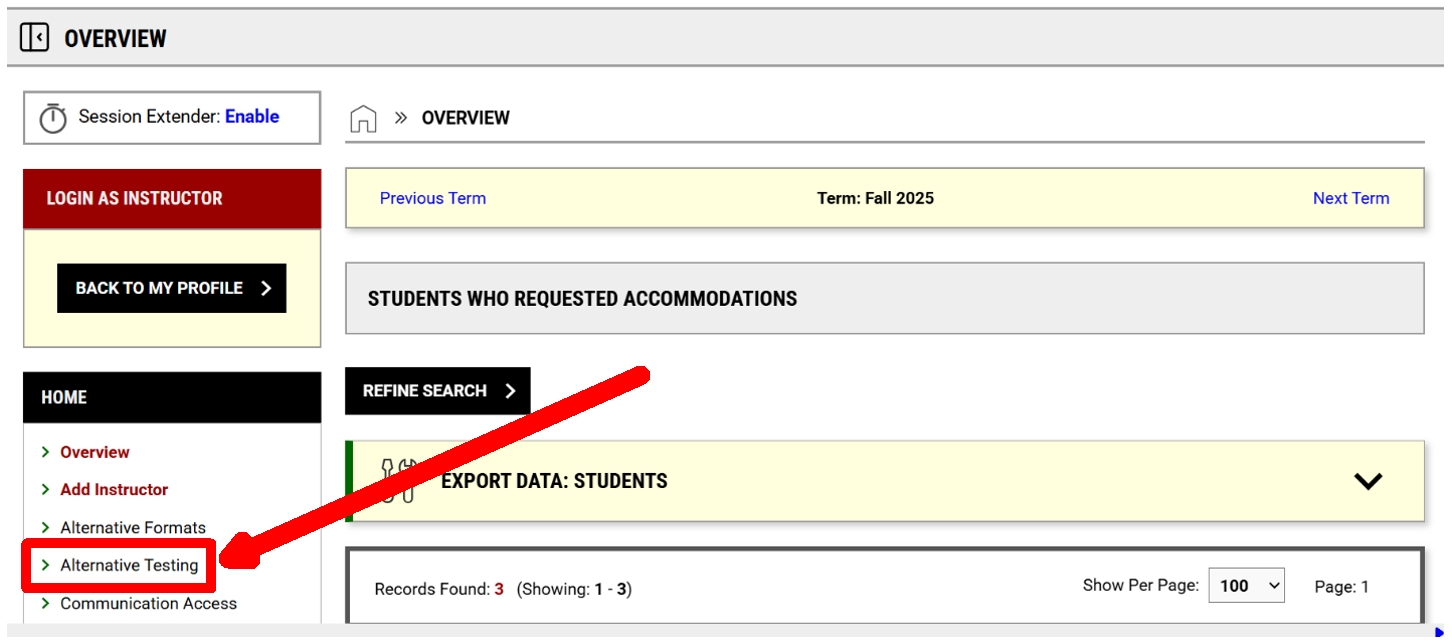Click the blue scroll-right arrow at bottom
Viewport: 1452px width, 641px height.
[1439, 631]
